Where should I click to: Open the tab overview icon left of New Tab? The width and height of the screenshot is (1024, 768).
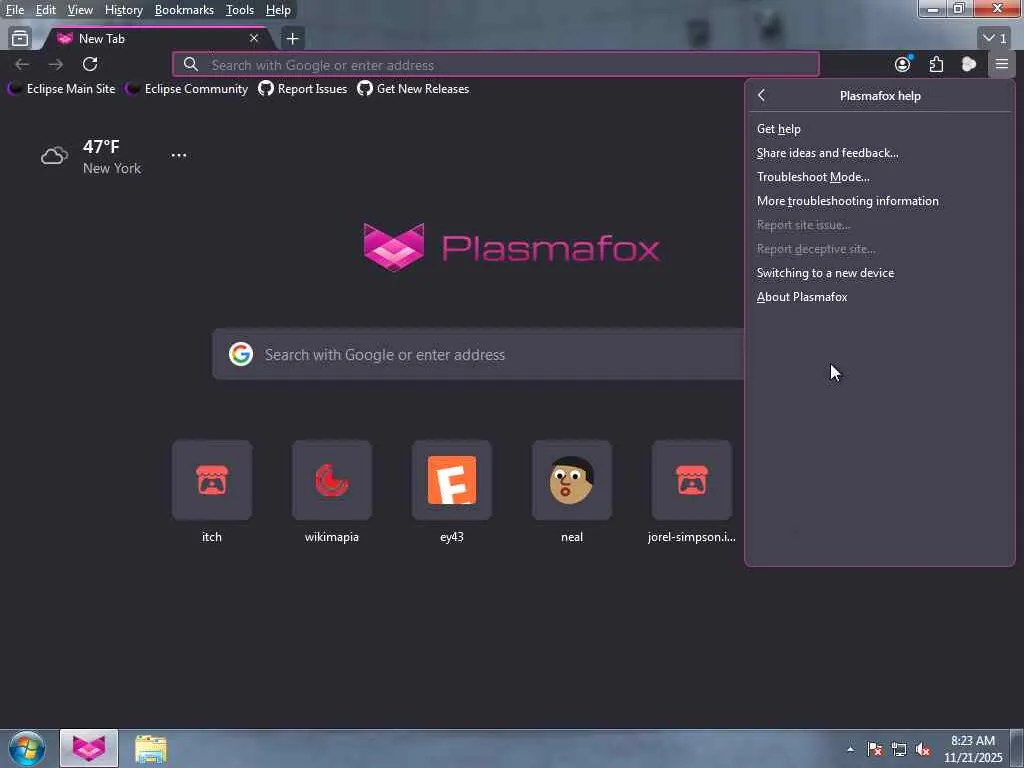pos(20,39)
